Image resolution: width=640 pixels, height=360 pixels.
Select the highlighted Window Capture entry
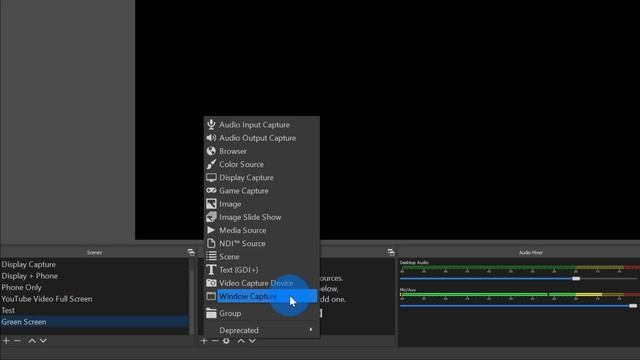tap(262, 296)
